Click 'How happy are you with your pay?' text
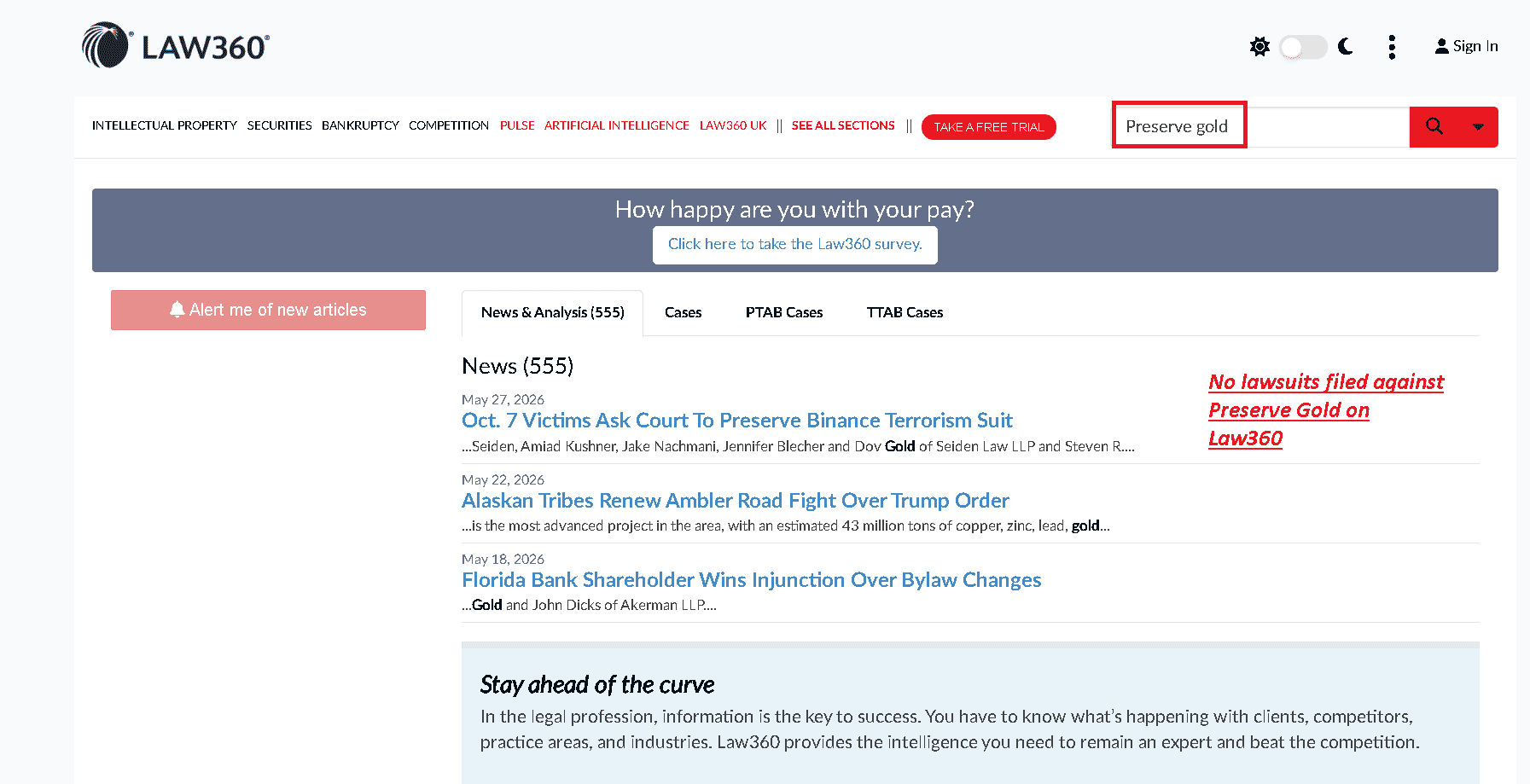Viewport: 1530px width, 784px height. (x=794, y=210)
